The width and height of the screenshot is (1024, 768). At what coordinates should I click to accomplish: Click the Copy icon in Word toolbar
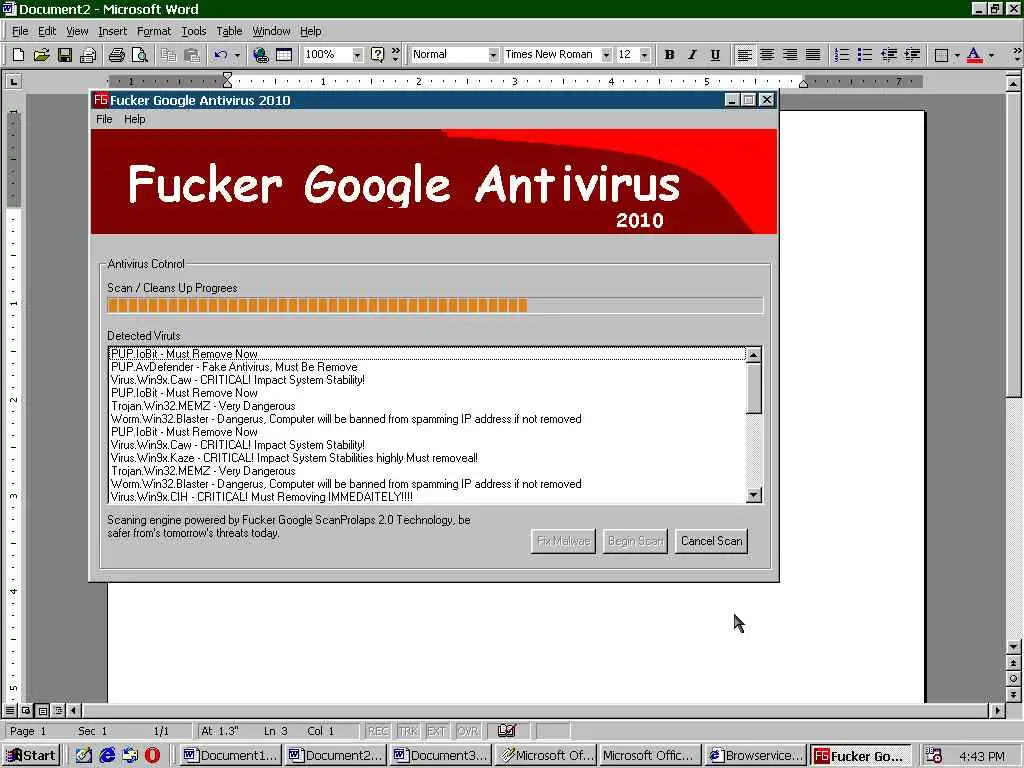[x=168, y=55]
